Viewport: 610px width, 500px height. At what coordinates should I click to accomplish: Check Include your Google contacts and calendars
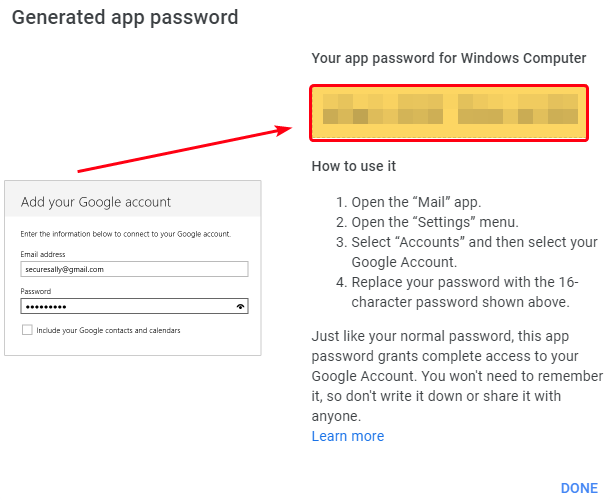click(x=25, y=330)
